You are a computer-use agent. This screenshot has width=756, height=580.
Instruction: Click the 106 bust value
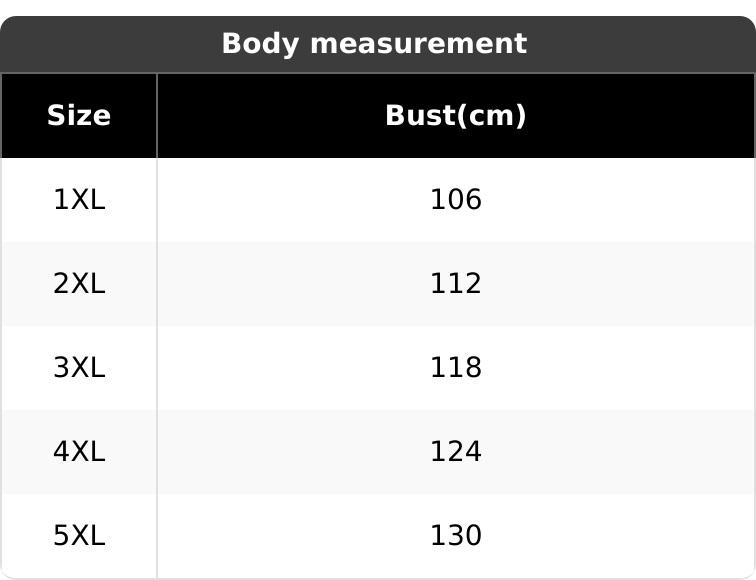click(x=455, y=200)
